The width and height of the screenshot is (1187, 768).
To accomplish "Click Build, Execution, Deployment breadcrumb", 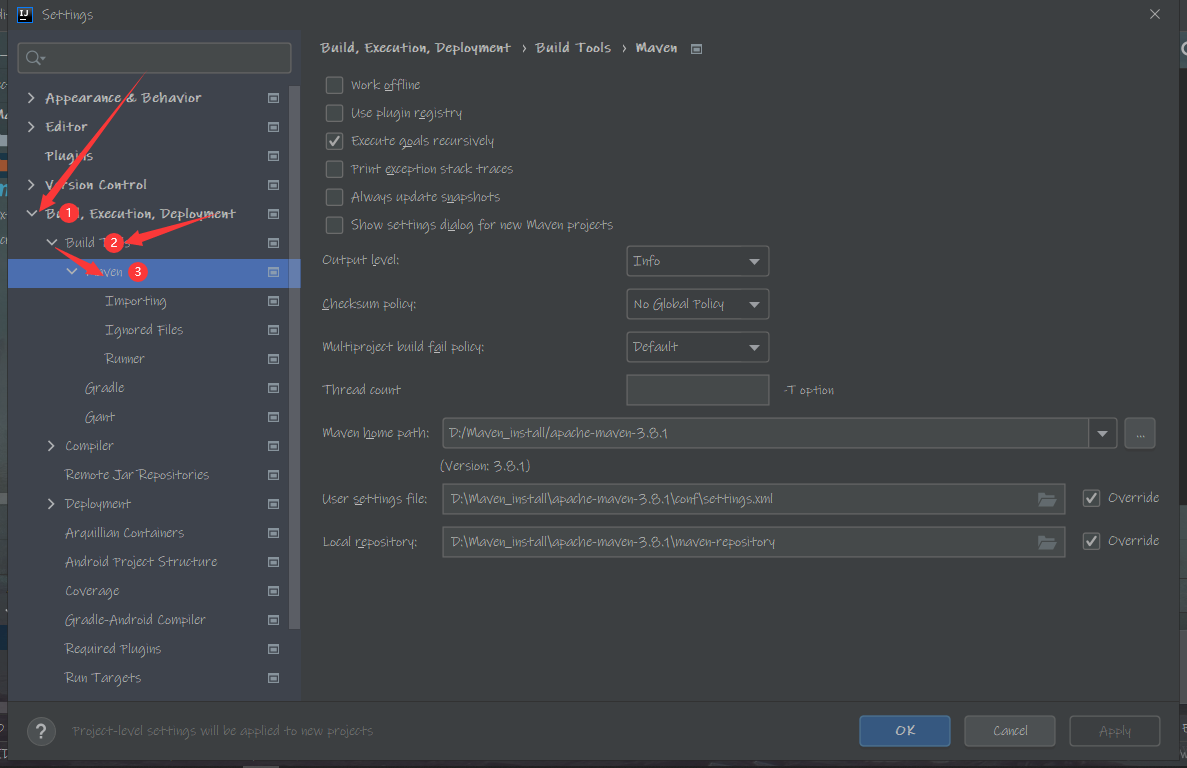I will point(416,48).
